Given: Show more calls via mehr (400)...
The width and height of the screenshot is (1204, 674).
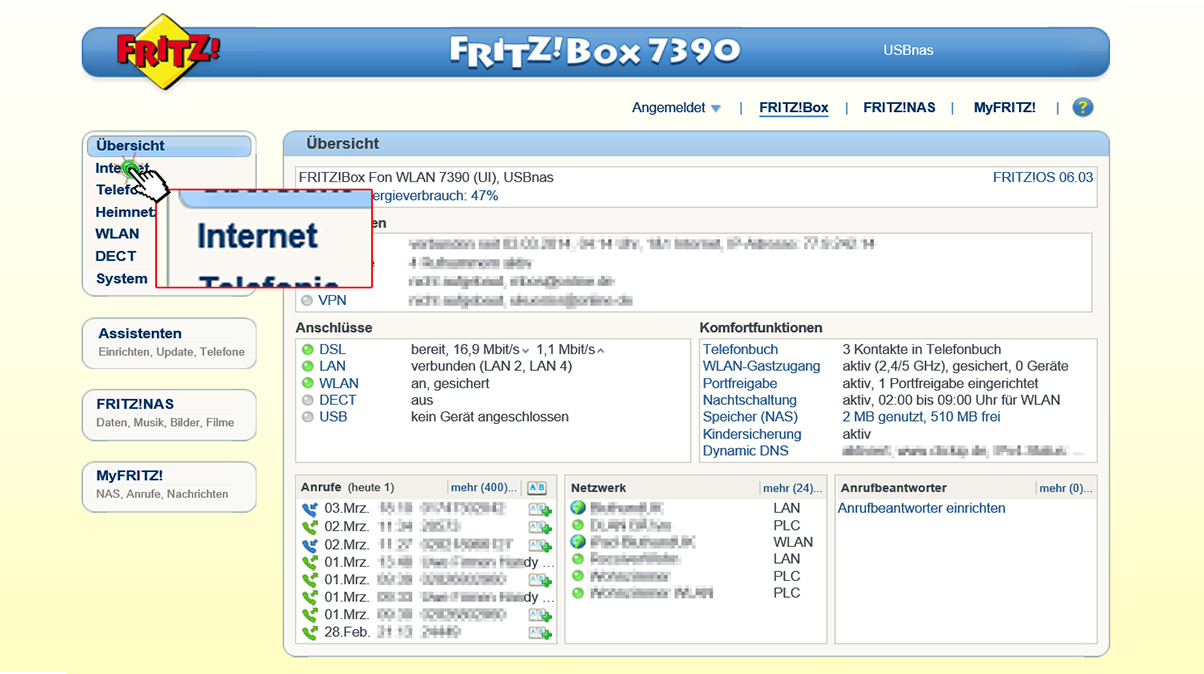Looking at the screenshot, I should (x=485, y=488).
